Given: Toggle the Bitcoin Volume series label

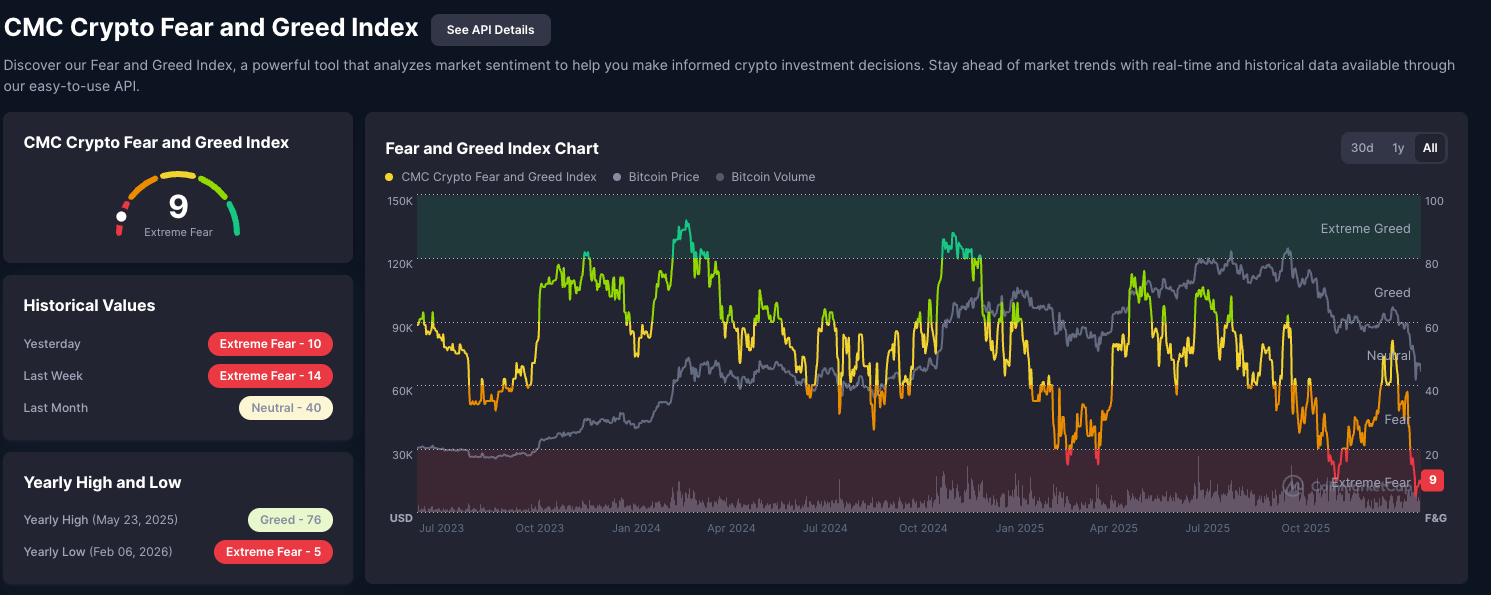Looking at the screenshot, I should click(772, 177).
